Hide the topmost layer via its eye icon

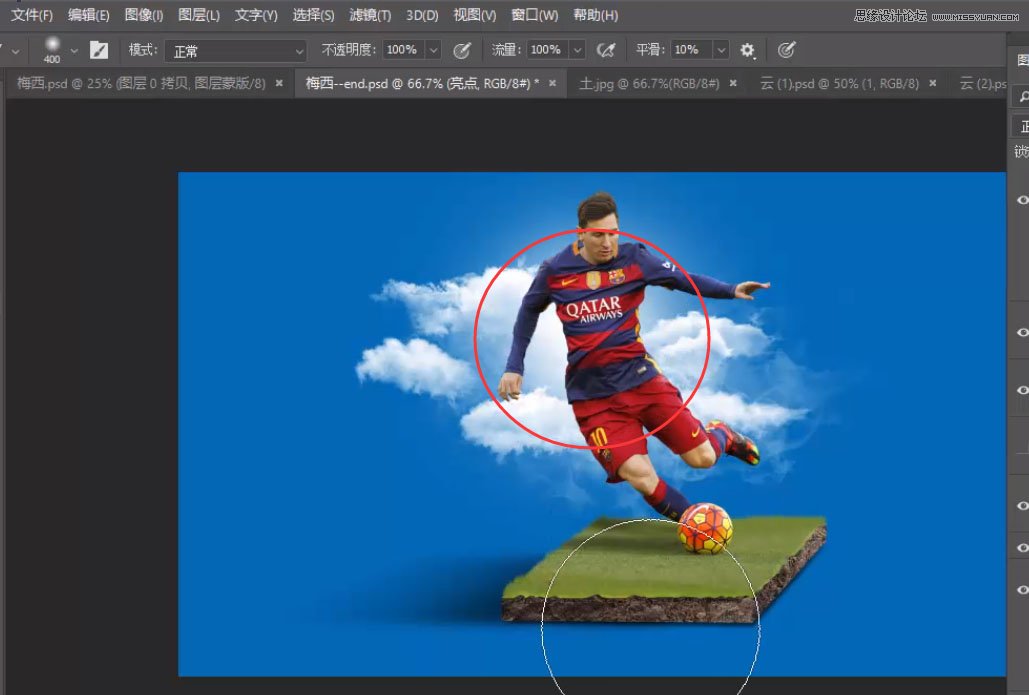point(1022,200)
